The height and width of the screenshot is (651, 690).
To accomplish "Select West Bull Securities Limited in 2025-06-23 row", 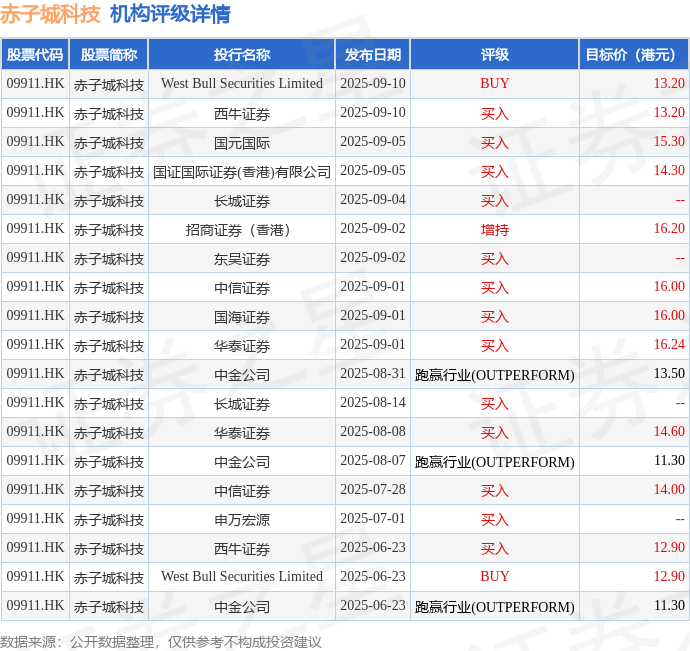I will coord(242,576).
